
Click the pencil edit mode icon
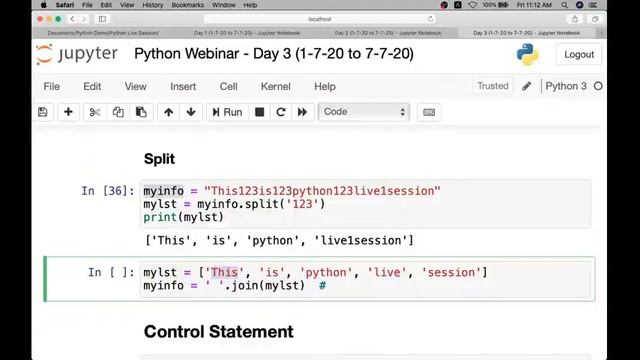point(527,86)
